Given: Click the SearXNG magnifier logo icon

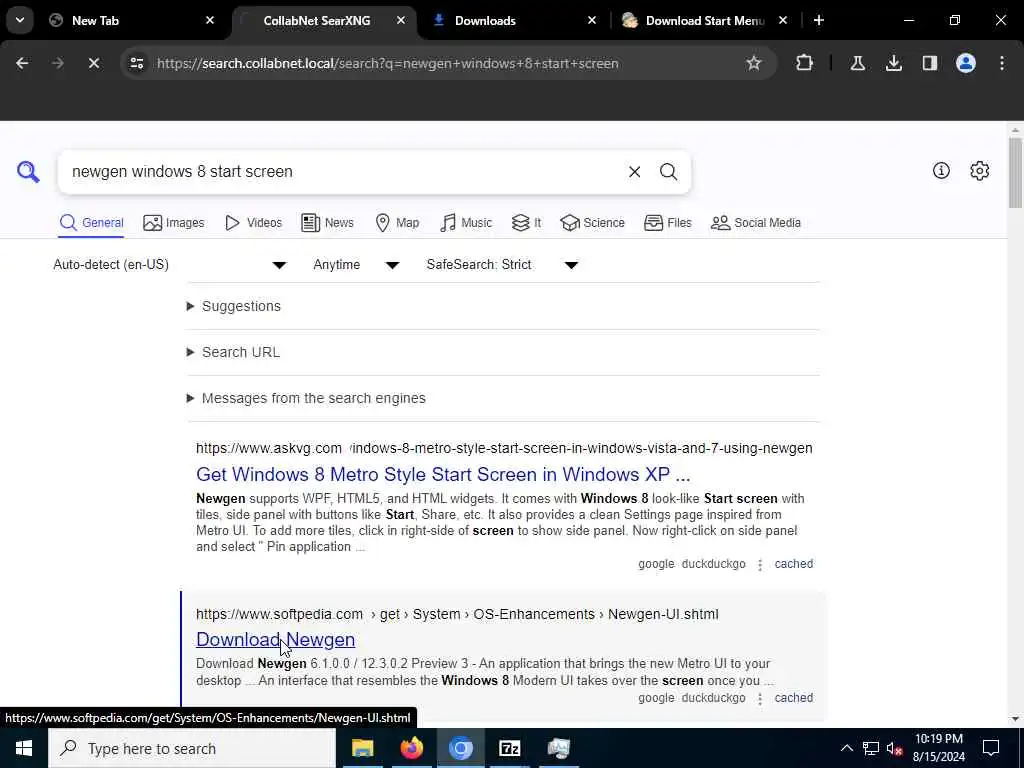Looking at the screenshot, I should tap(28, 172).
